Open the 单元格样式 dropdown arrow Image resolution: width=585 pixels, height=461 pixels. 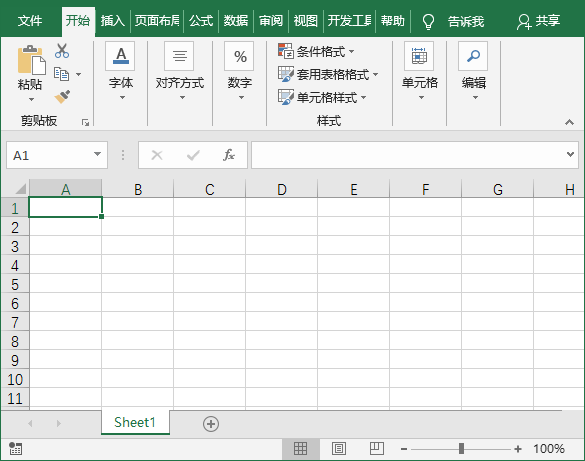click(363, 98)
